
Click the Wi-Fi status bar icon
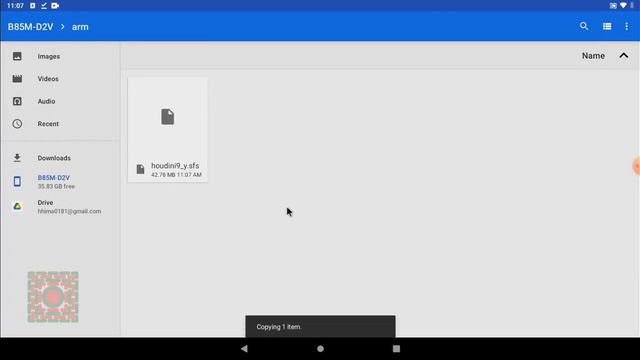tap(623, 6)
